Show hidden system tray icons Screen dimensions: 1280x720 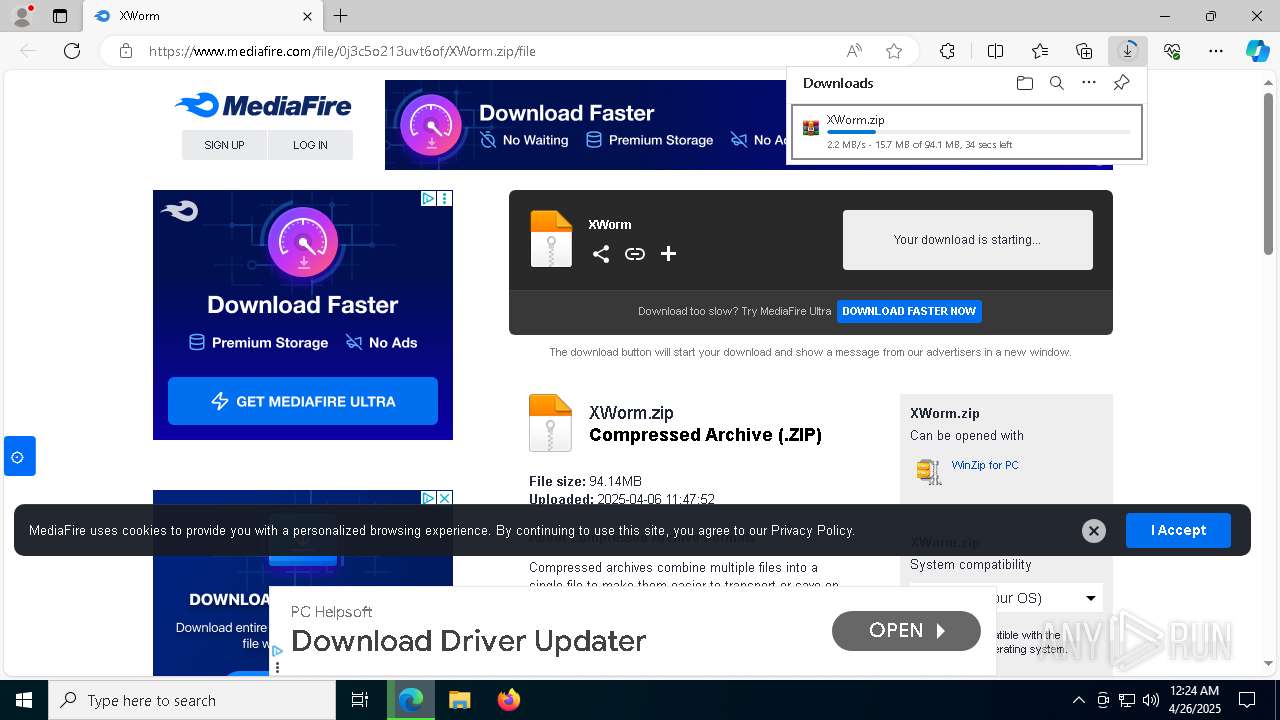tap(1078, 700)
